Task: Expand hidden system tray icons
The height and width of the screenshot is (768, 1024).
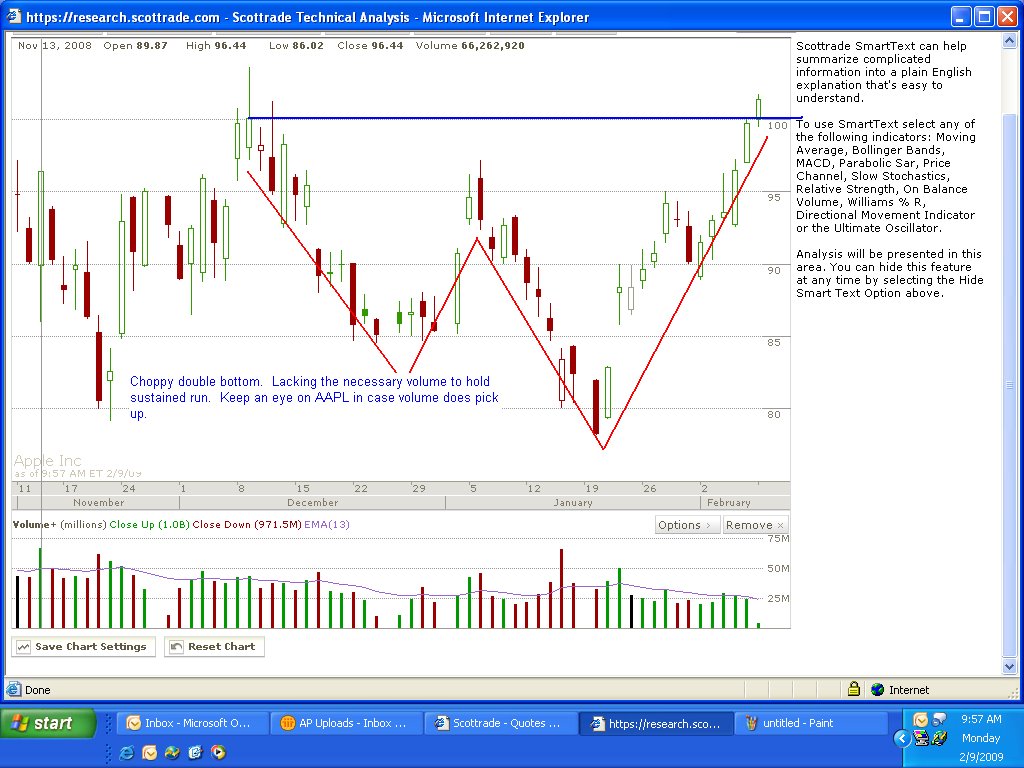Action: [902, 738]
